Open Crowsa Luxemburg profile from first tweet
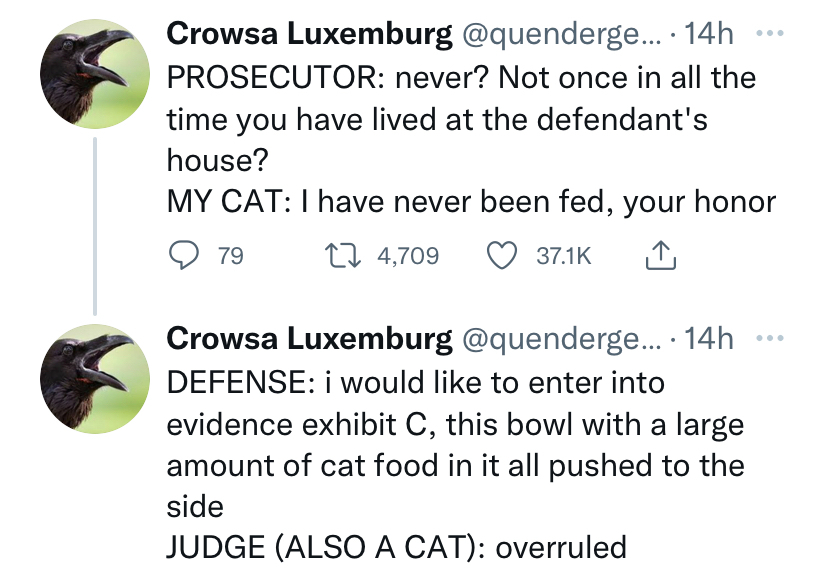The width and height of the screenshot is (828, 580). click(309, 34)
